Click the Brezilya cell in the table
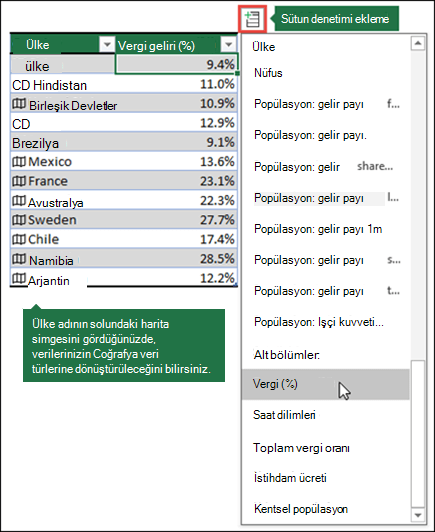This screenshot has width=435, height=532. pos(62,142)
